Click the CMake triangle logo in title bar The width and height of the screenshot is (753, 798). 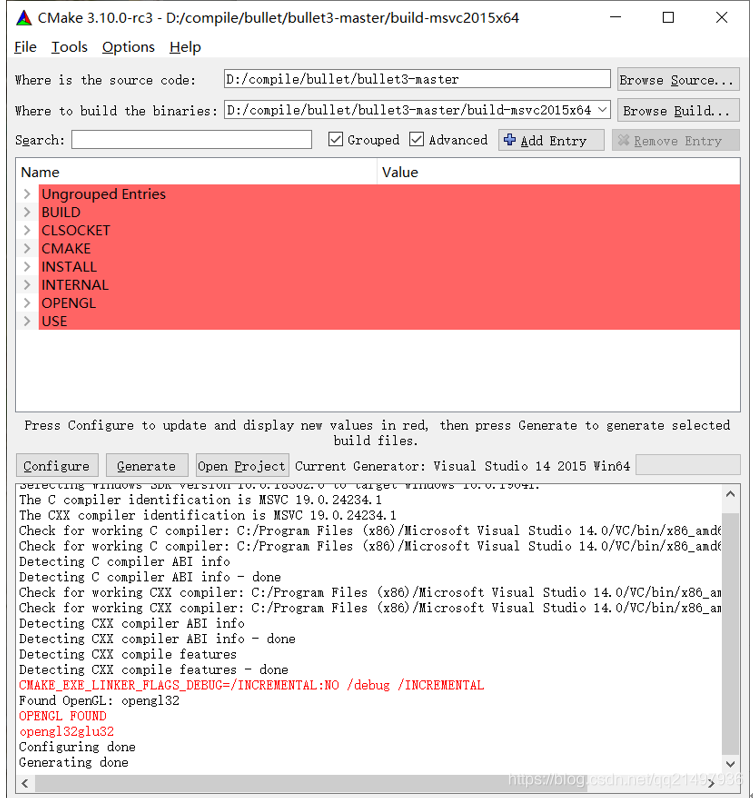(24, 18)
